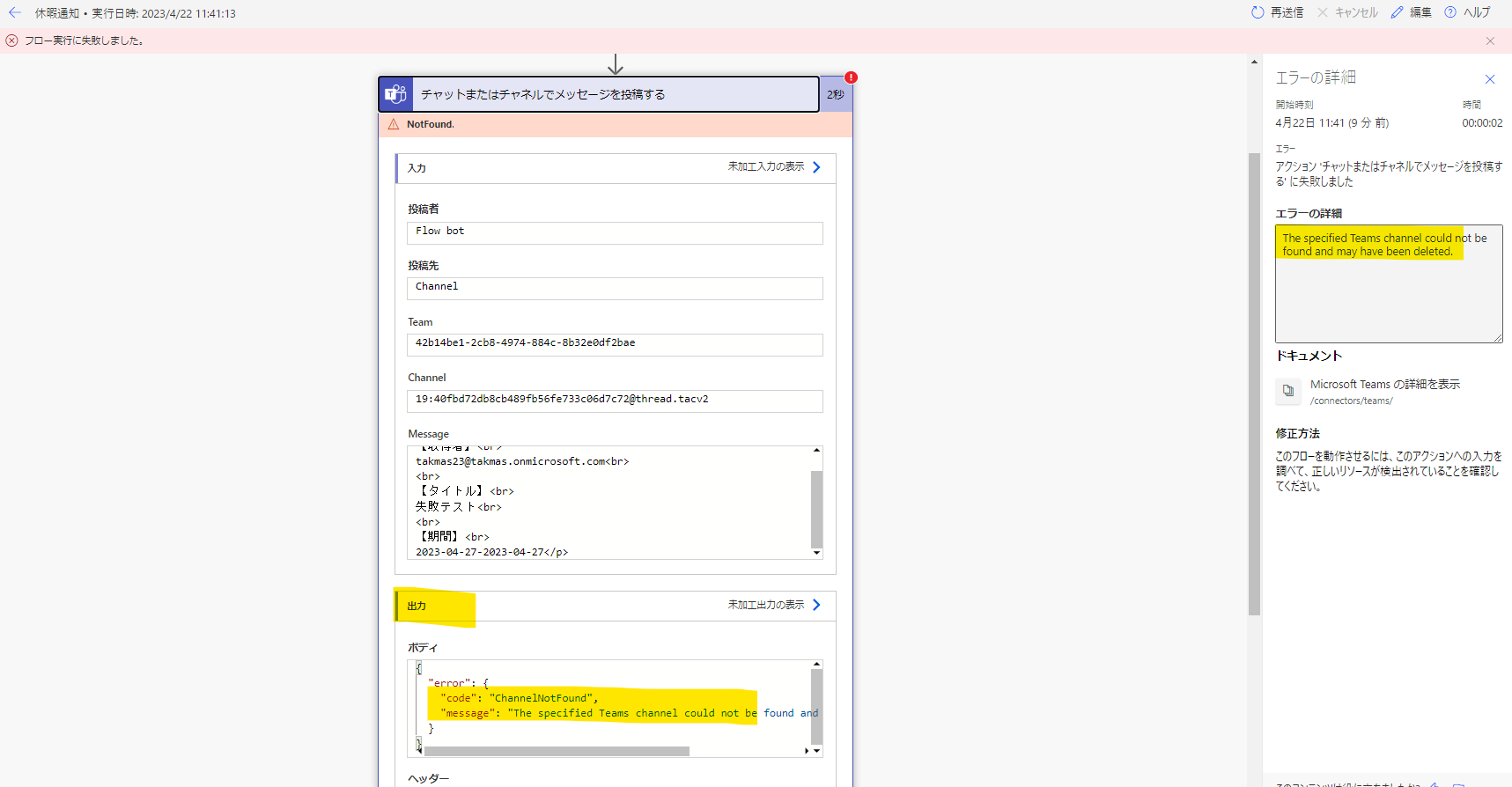1512x787 pixels.
Task: Click the warning triangle beside NotFound
Action: click(394, 124)
